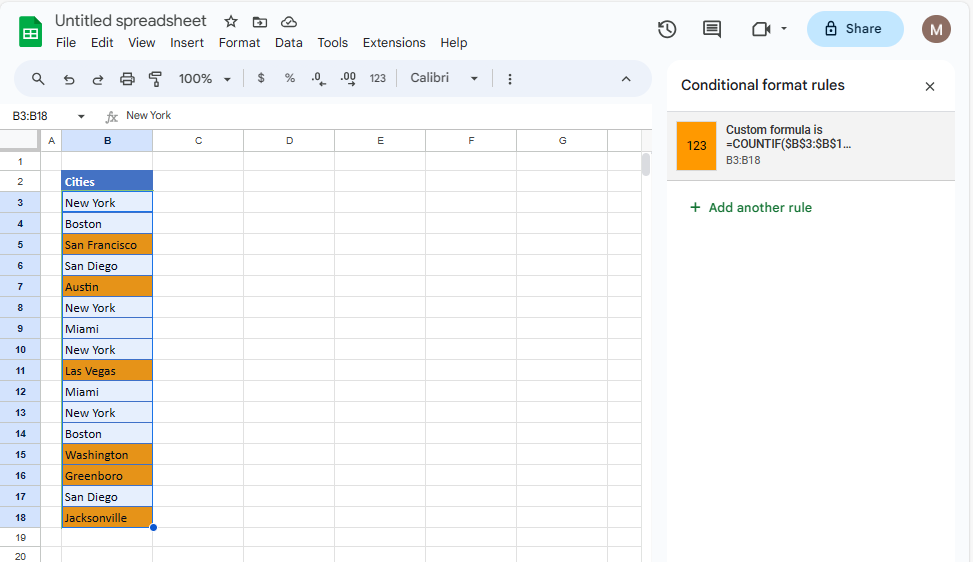The height and width of the screenshot is (562, 973).
Task: Expand the Calibri font dropdown
Action: coord(444,78)
